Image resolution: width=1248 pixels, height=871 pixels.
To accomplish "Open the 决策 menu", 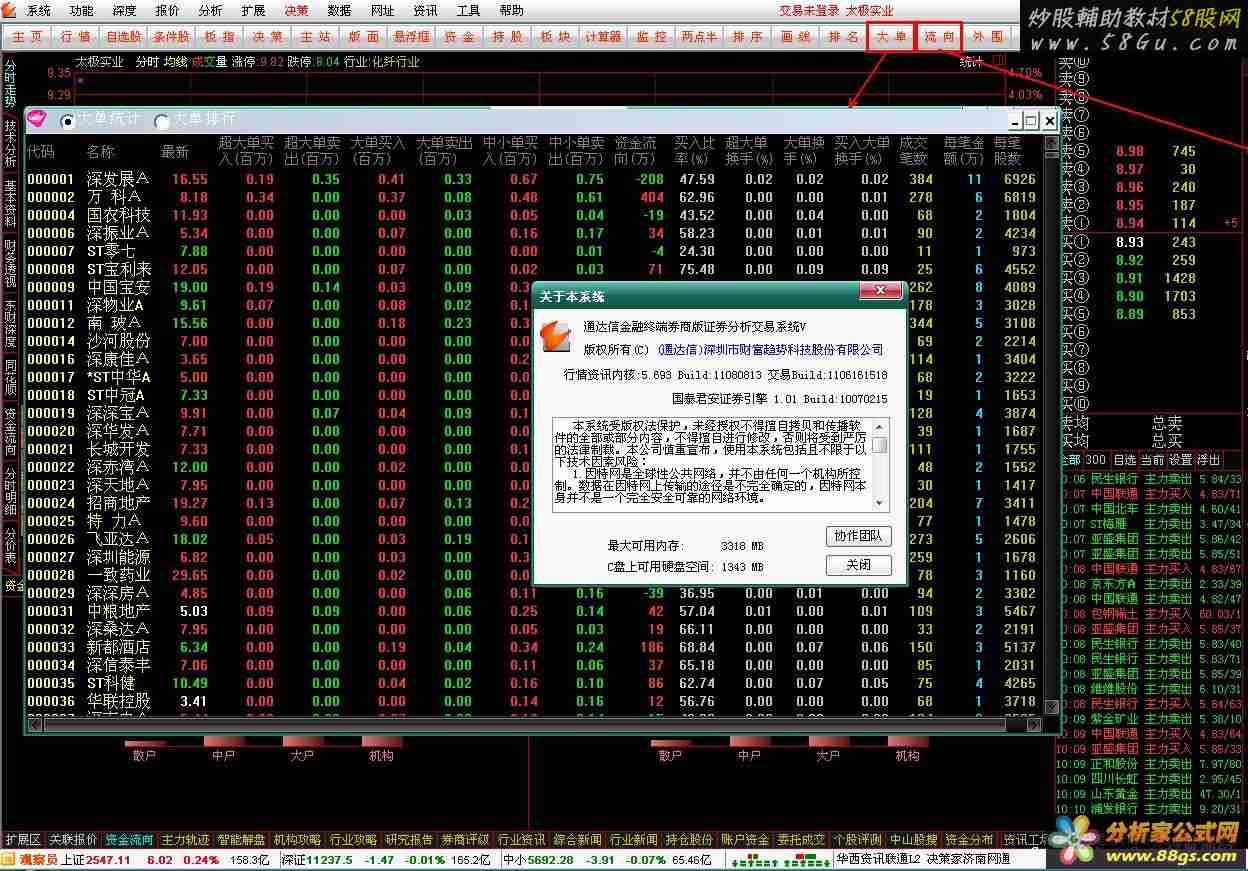I will coord(296,11).
